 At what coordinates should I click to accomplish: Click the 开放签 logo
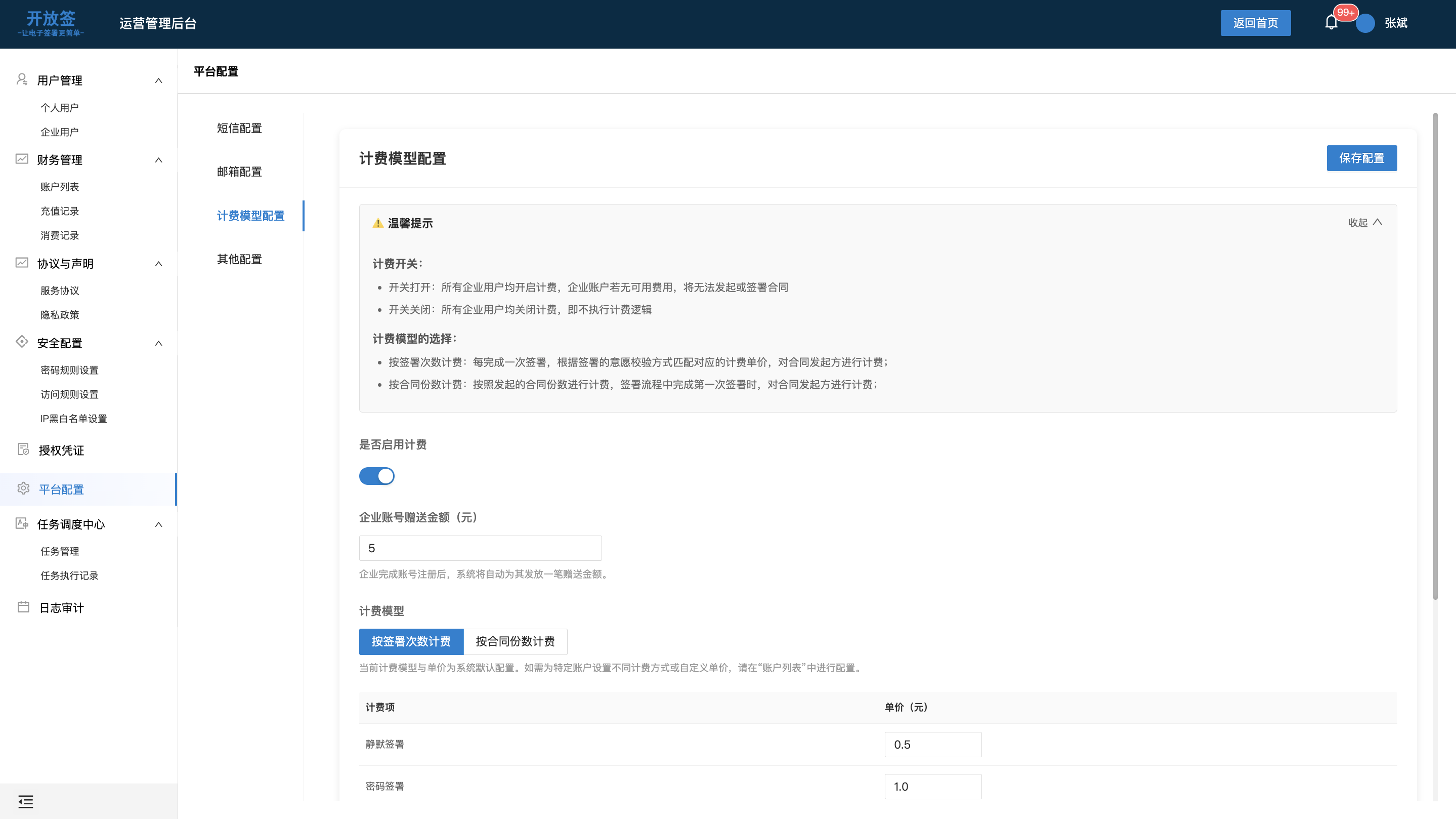[x=50, y=23]
